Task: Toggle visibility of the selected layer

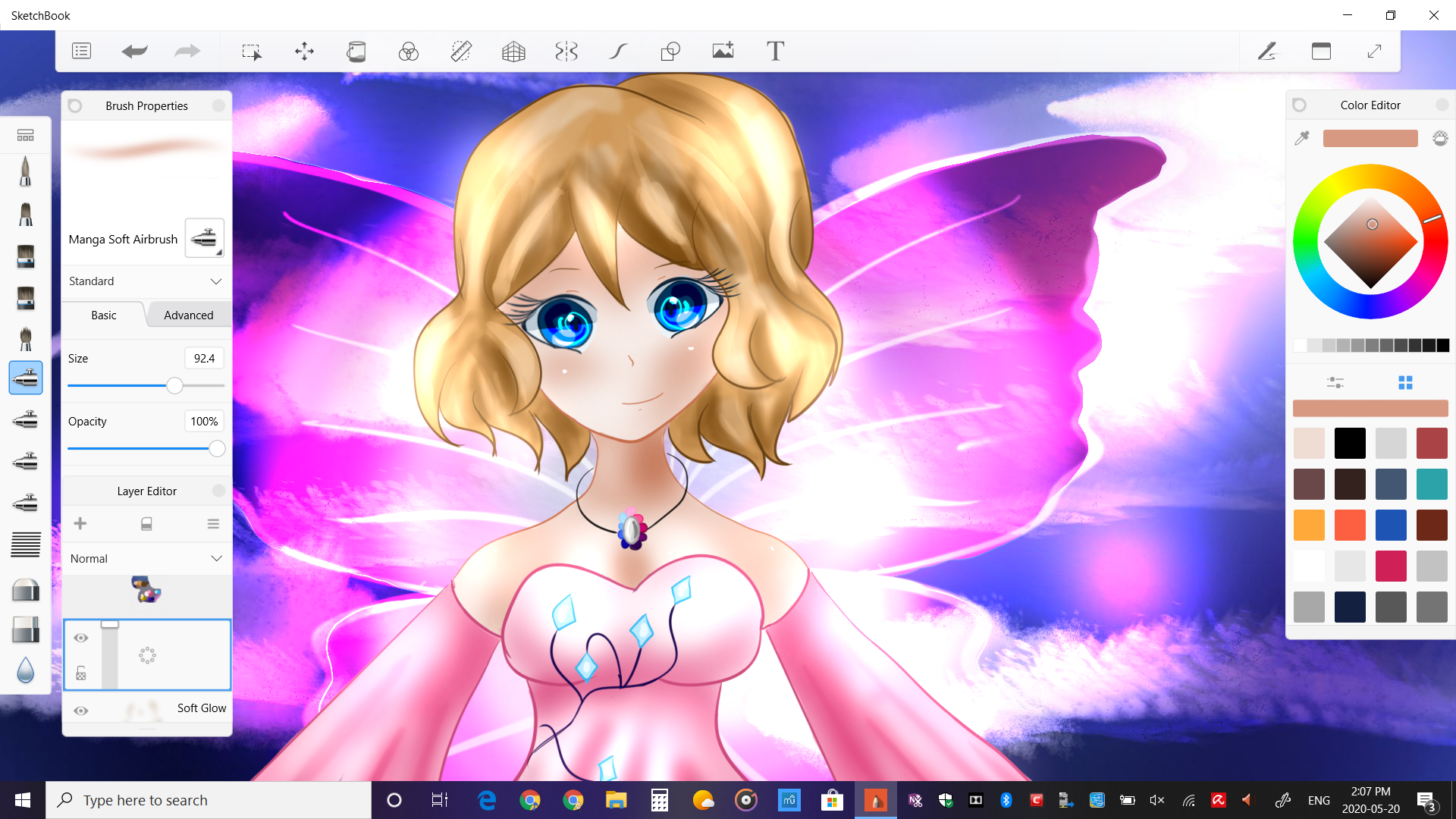Action: 81,638
